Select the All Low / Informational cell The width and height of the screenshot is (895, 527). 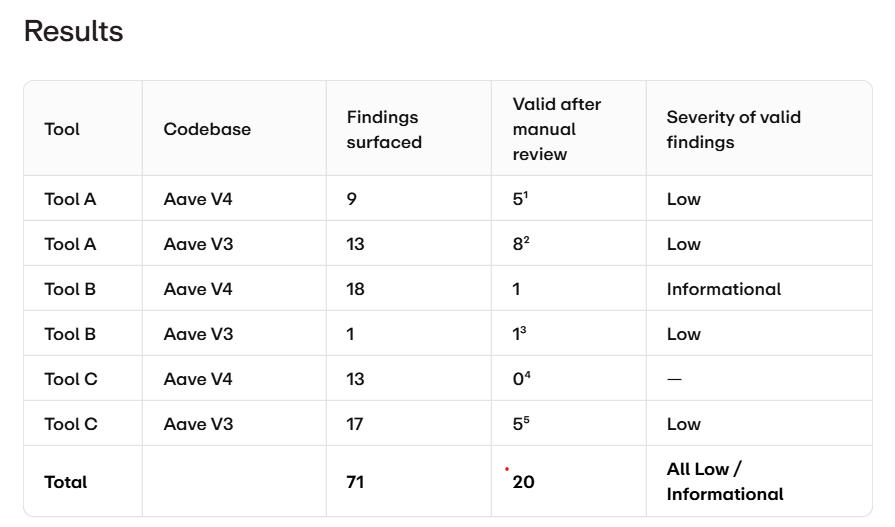[725, 481]
